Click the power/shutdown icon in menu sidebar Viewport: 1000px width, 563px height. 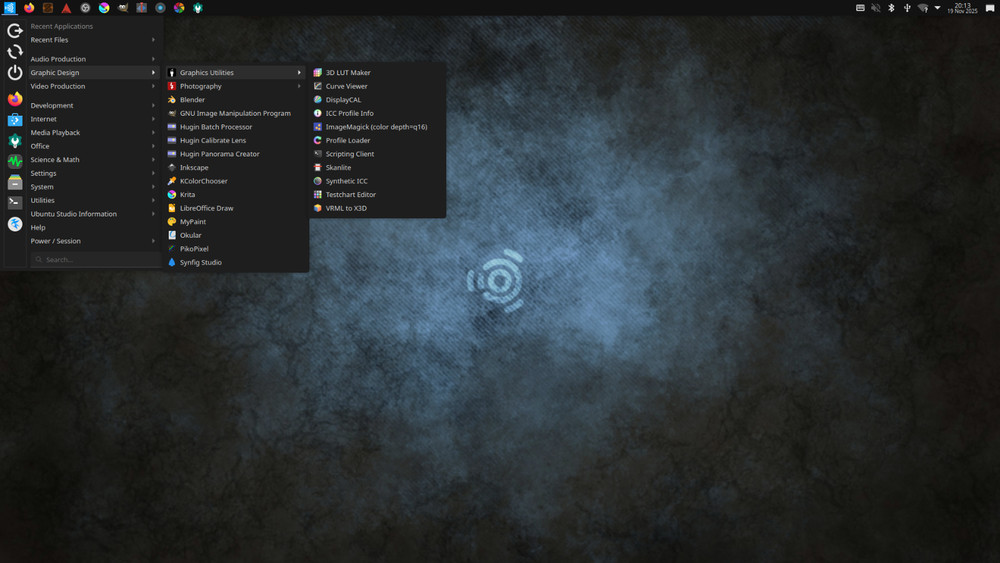15,73
